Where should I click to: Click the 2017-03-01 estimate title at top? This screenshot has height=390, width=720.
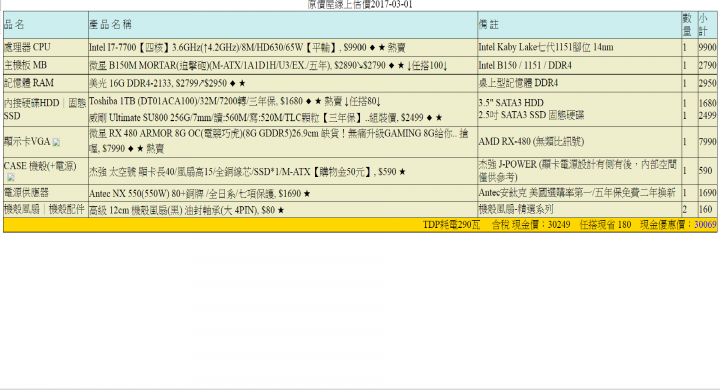click(360, 5)
